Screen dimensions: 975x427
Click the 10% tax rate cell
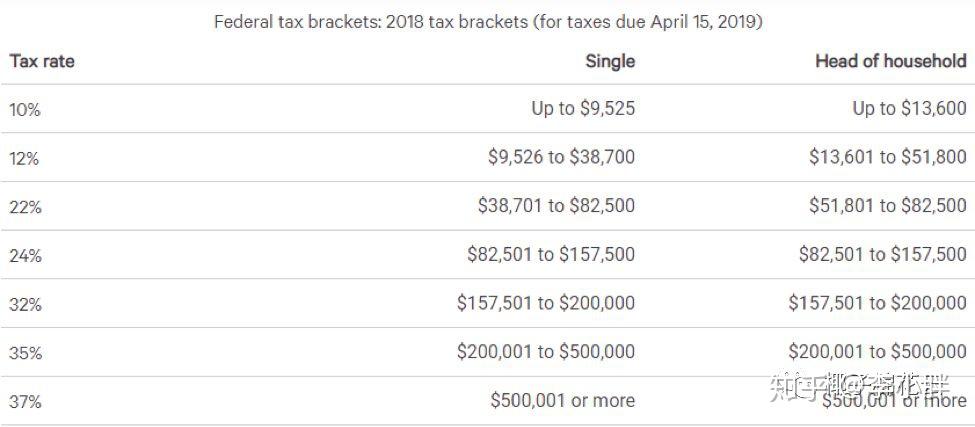point(25,110)
